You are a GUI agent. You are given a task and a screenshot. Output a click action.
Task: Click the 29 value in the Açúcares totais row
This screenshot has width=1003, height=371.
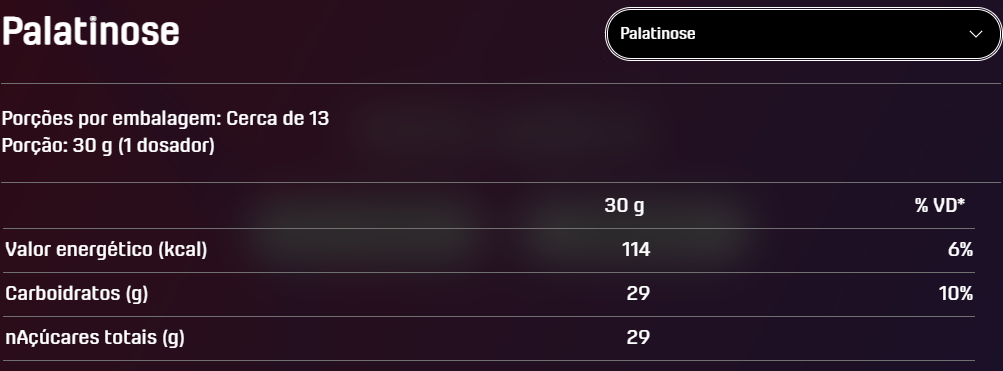pos(638,337)
